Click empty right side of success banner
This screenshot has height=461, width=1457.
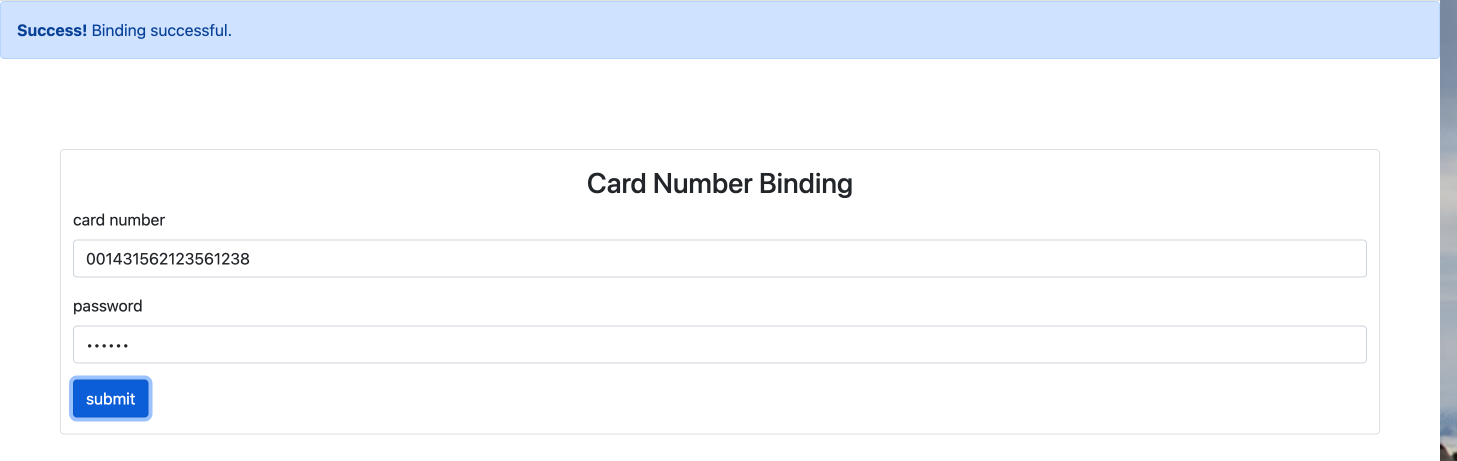pos(900,30)
